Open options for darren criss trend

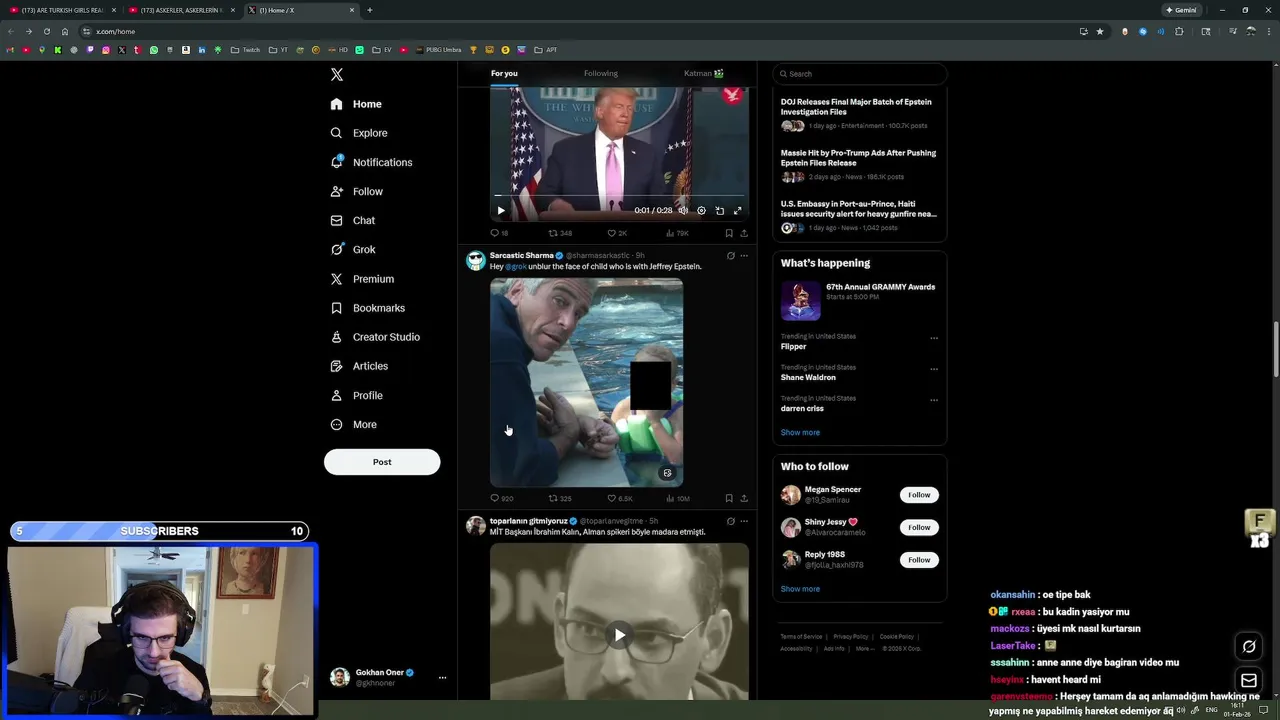coord(934,400)
